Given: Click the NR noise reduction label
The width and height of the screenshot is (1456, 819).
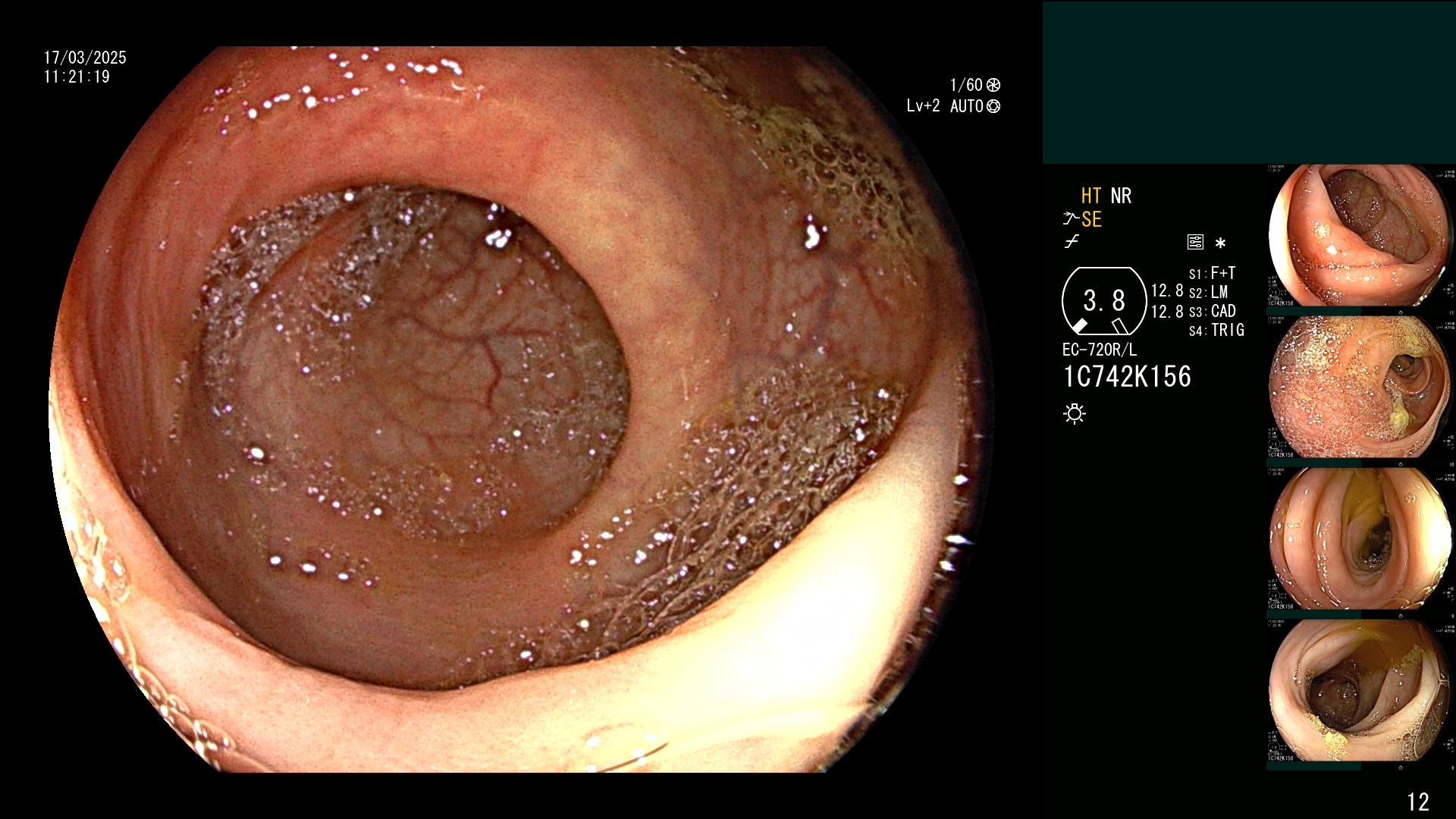Looking at the screenshot, I should 1121,196.
